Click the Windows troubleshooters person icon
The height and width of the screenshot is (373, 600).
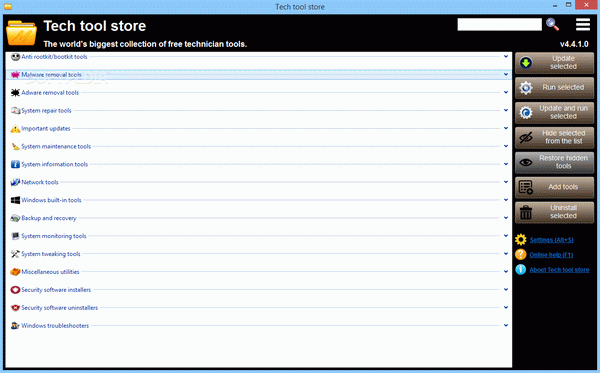[x=15, y=326]
